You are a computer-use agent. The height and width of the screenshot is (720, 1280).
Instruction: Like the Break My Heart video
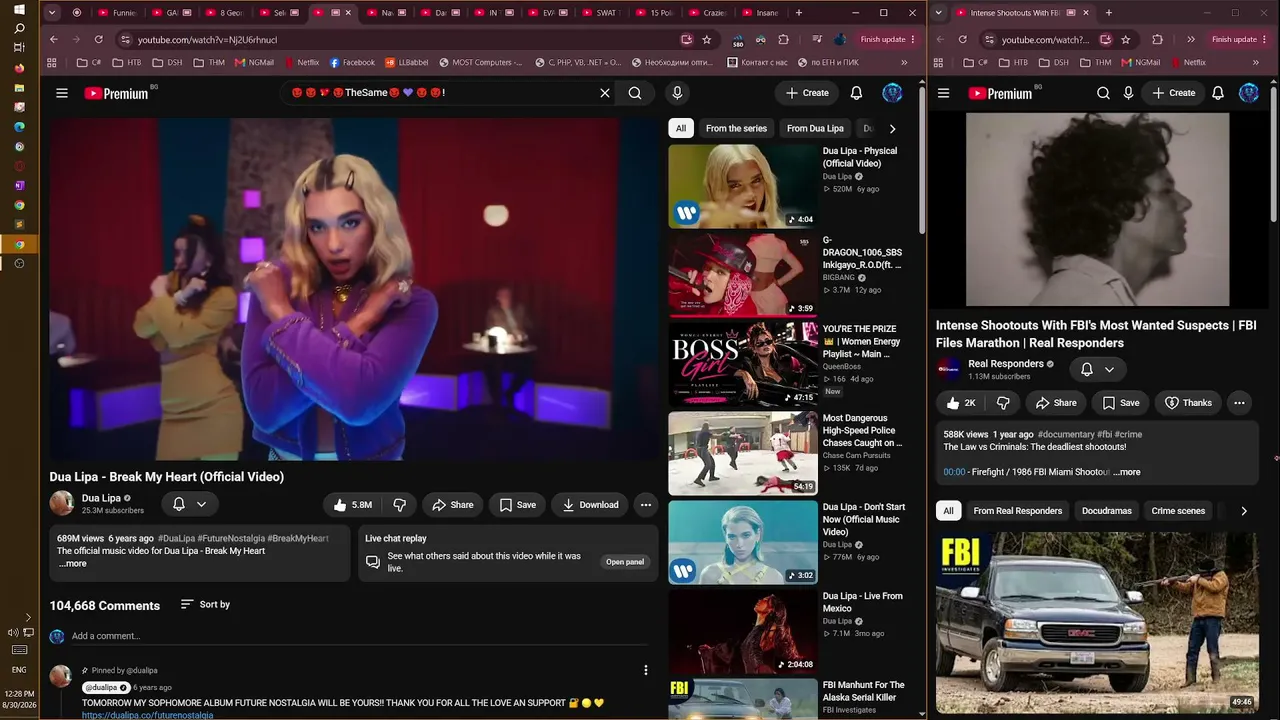tap(351, 505)
